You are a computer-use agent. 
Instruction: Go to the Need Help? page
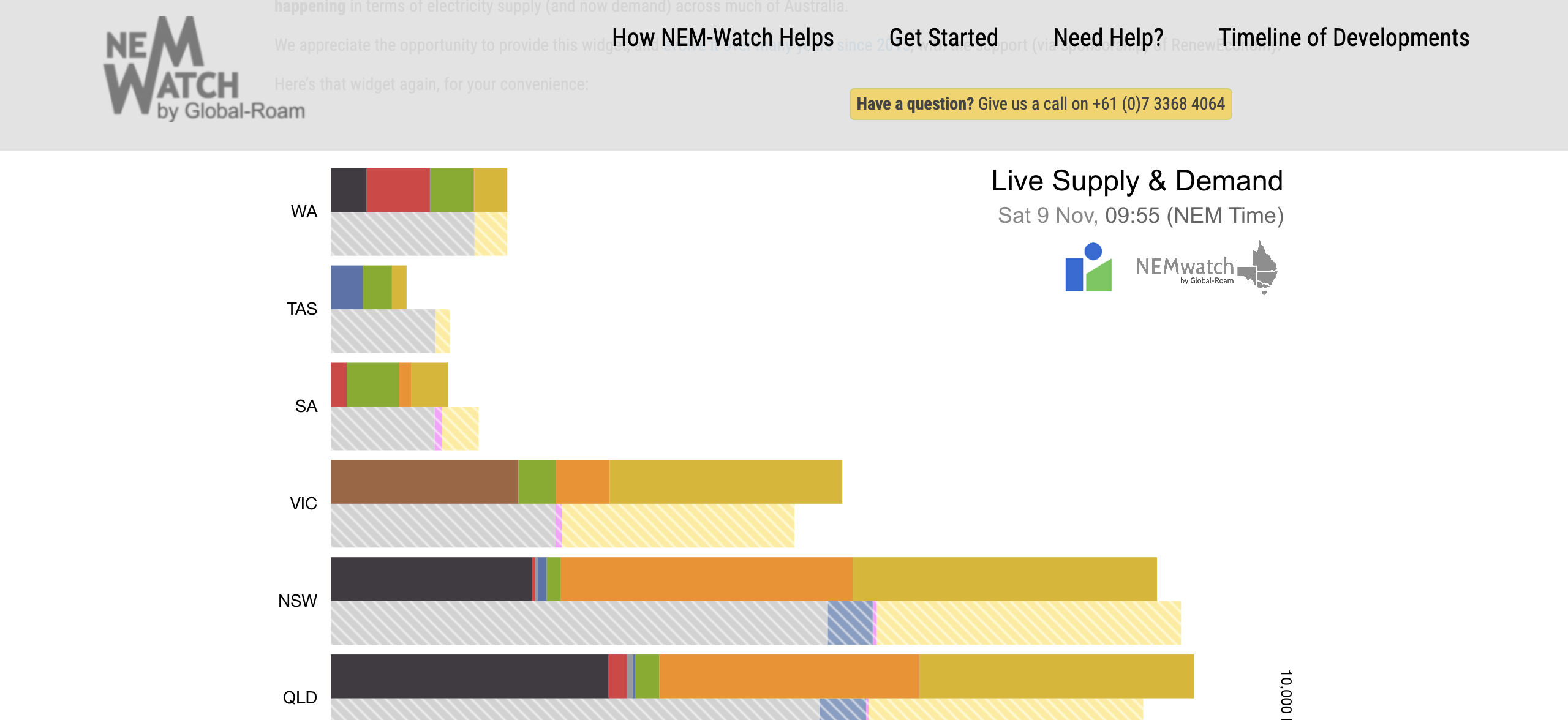click(x=1108, y=38)
